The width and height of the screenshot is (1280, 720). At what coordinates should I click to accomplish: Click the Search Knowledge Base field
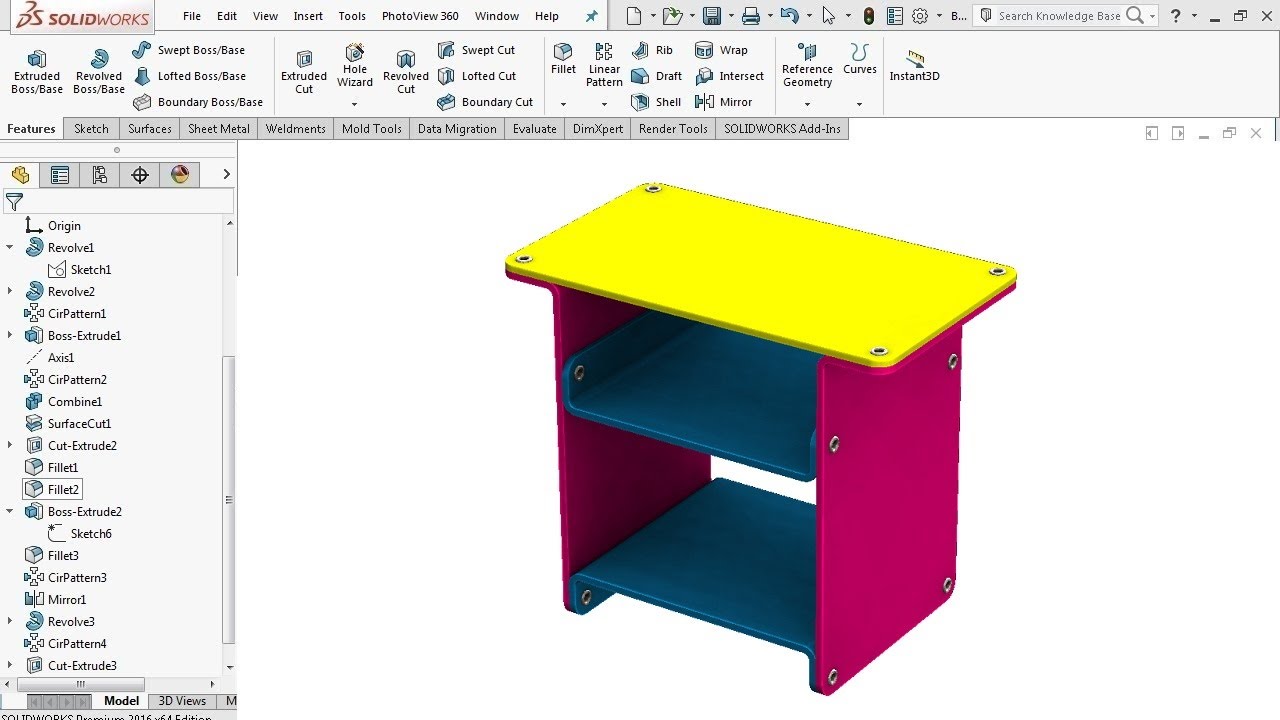(x=1060, y=16)
